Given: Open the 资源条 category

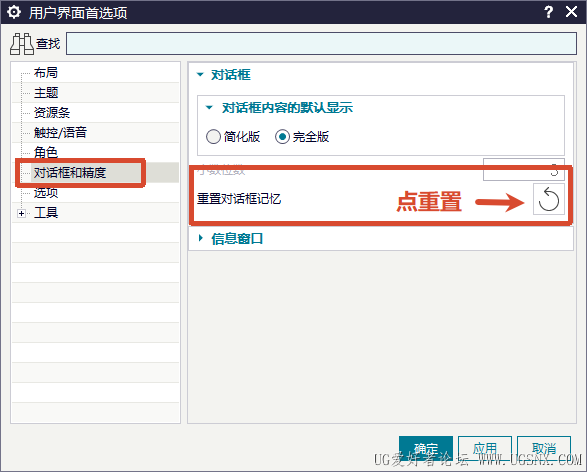Looking at the screenshot, I should click(x=52, y=112).
